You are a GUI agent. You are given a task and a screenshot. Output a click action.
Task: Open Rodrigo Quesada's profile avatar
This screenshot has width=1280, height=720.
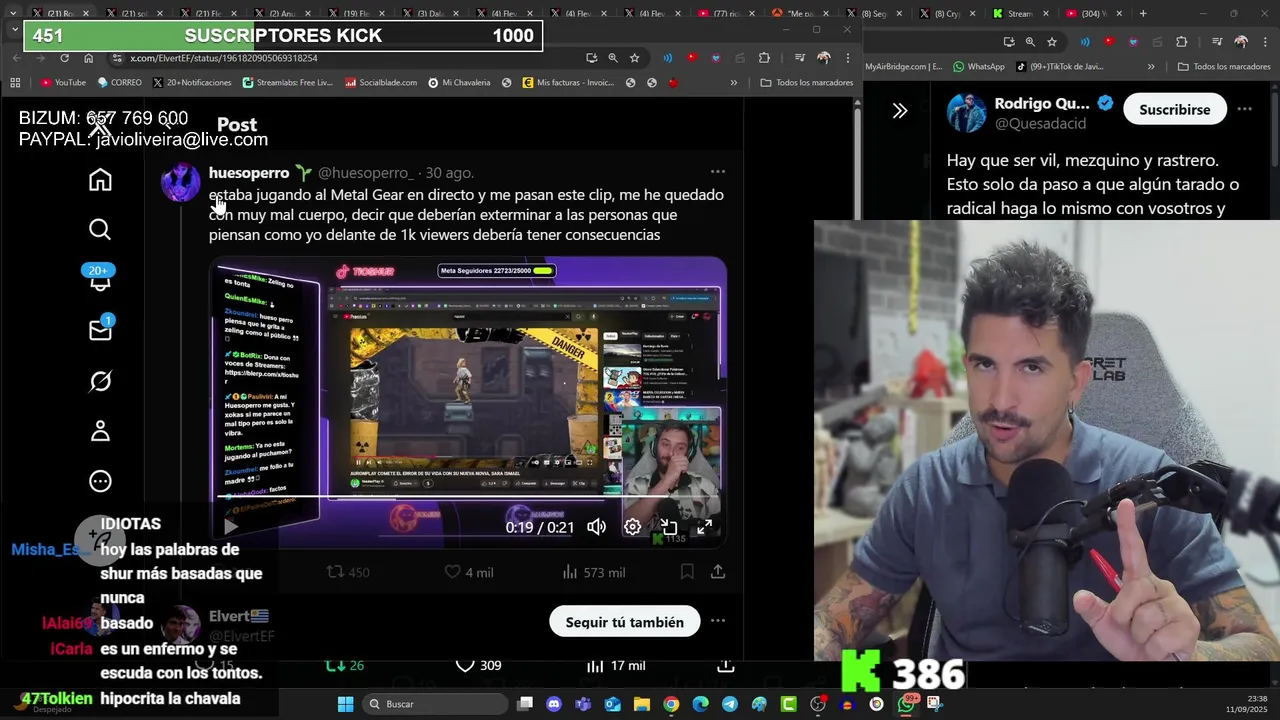[967, 113]
